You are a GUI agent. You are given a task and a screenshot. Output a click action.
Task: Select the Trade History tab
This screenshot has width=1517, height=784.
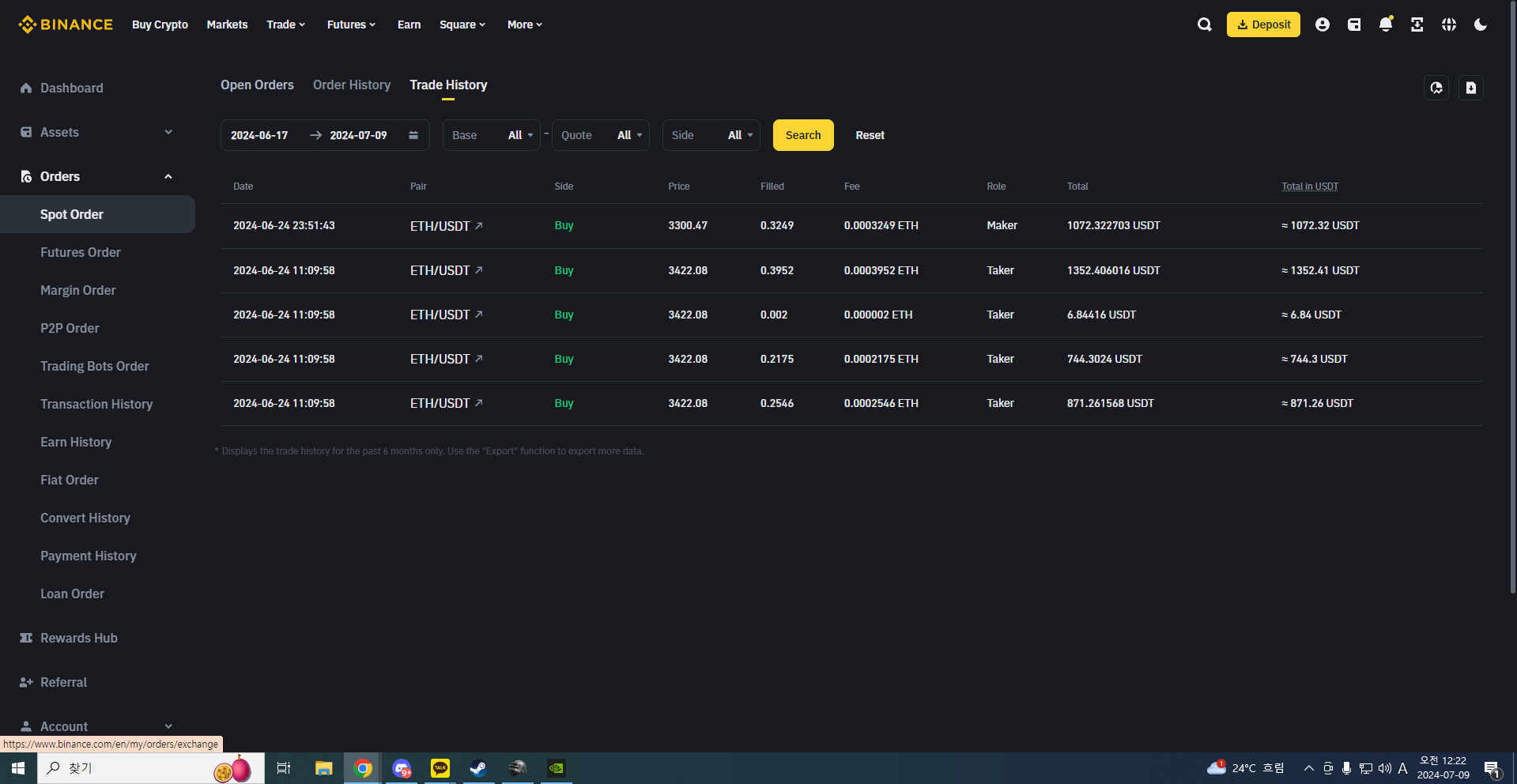tap(448, 85)
